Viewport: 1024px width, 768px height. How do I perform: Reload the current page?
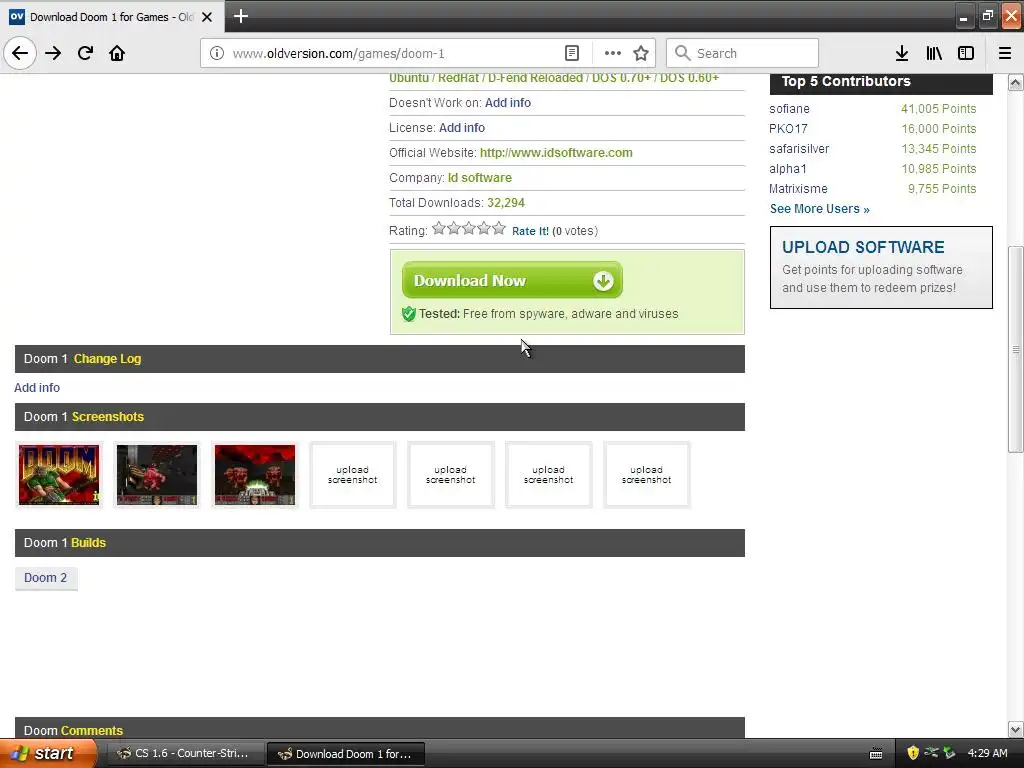85,53
